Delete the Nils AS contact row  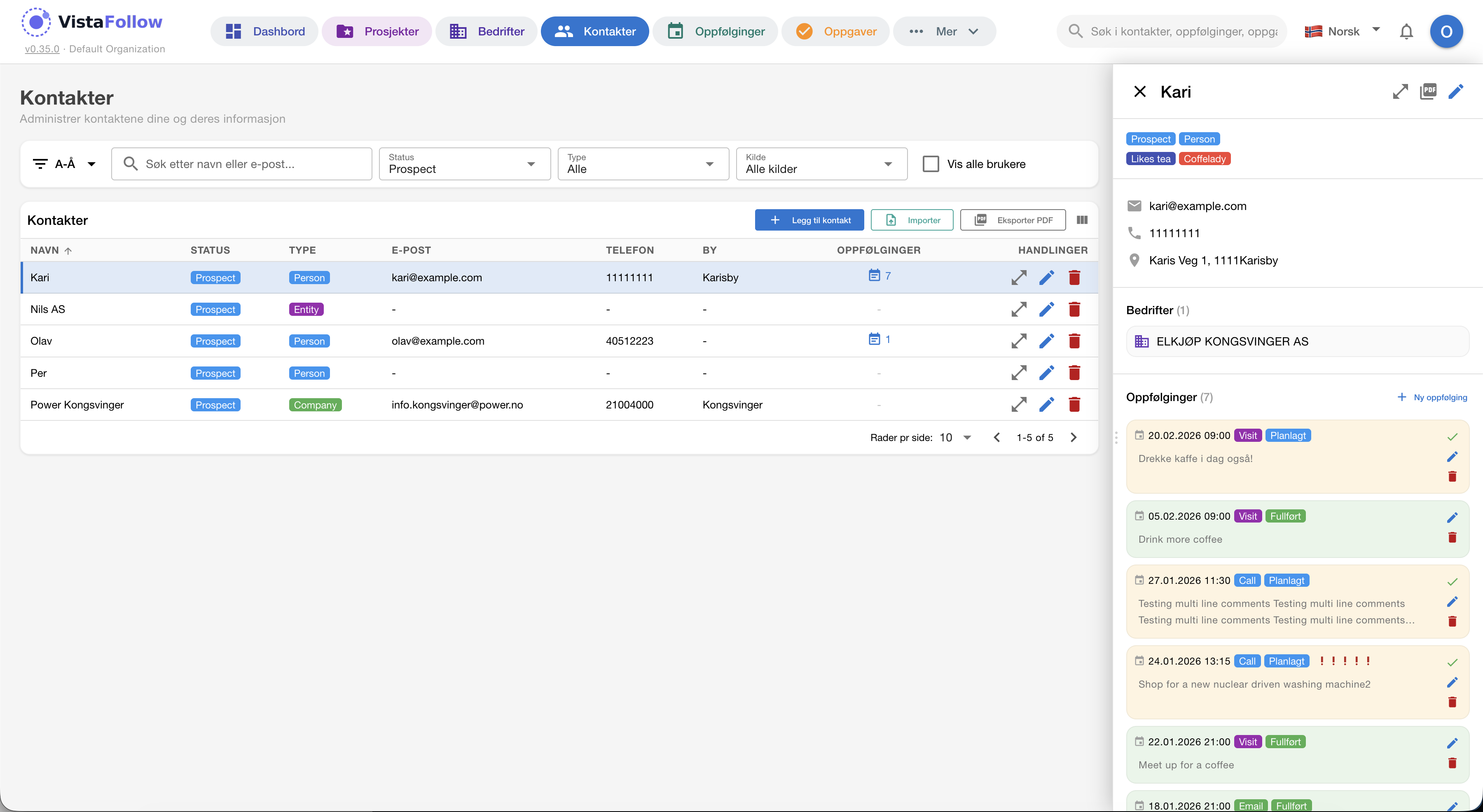[1074, 310]
